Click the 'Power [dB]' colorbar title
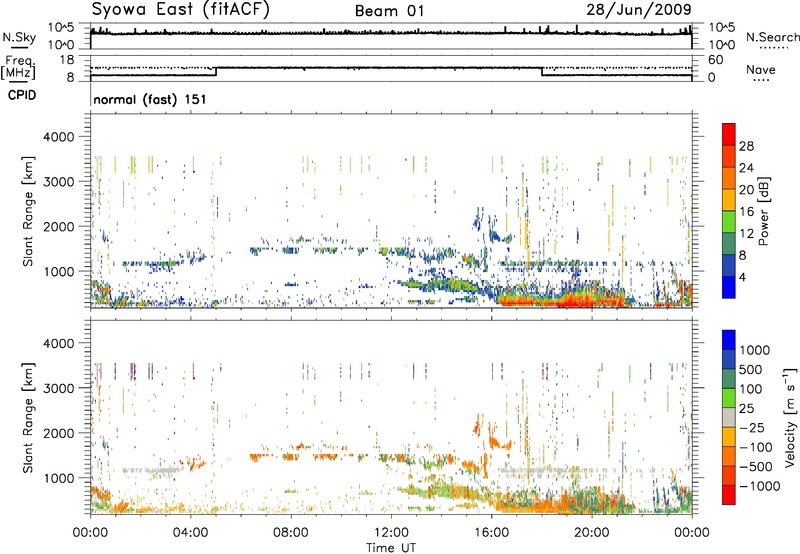 coord(763,212)
